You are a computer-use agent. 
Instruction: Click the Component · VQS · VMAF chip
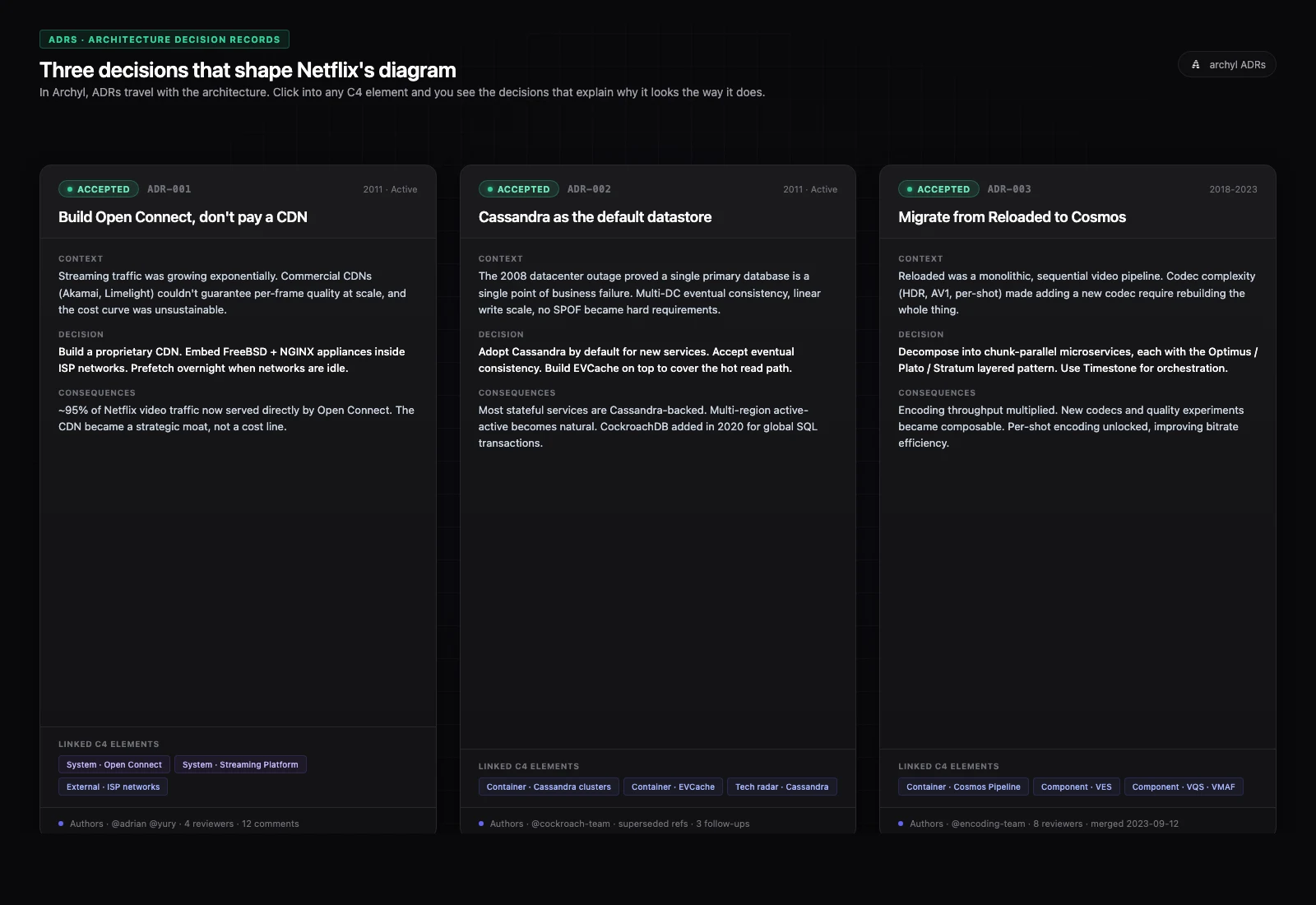pos(1184,787)
